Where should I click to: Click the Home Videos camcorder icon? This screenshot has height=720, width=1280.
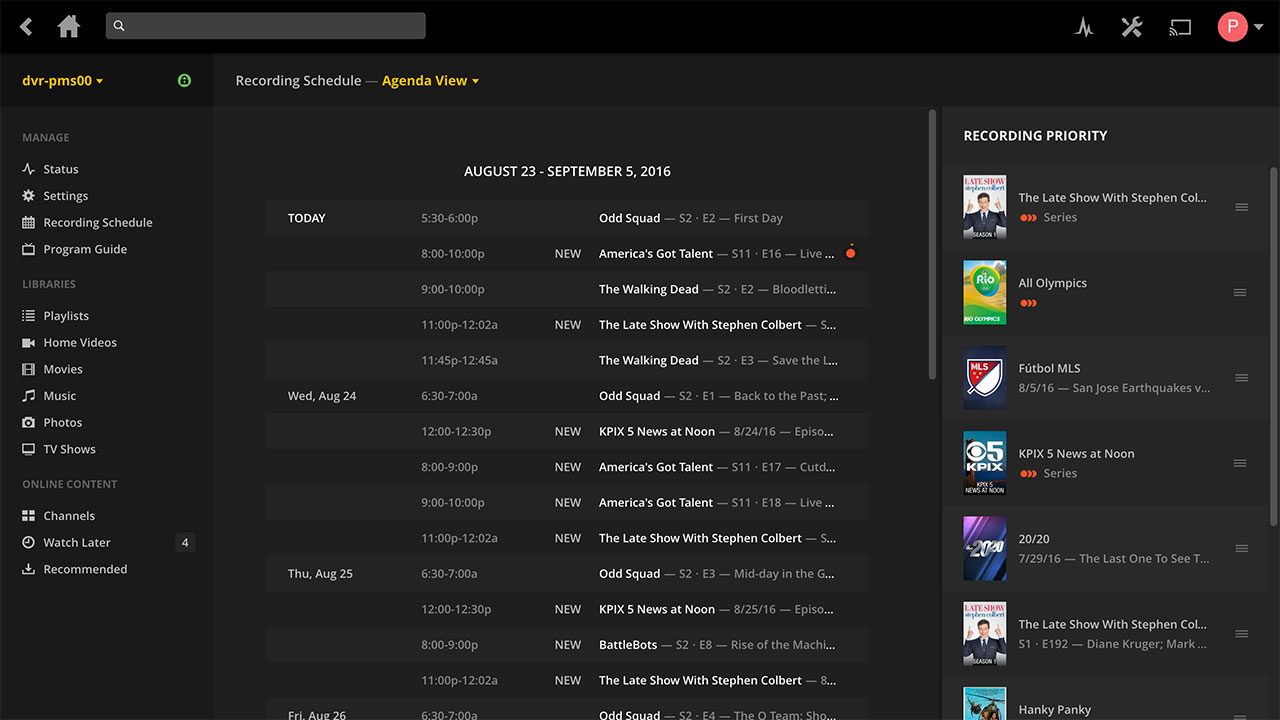click(x=29, y=342)
